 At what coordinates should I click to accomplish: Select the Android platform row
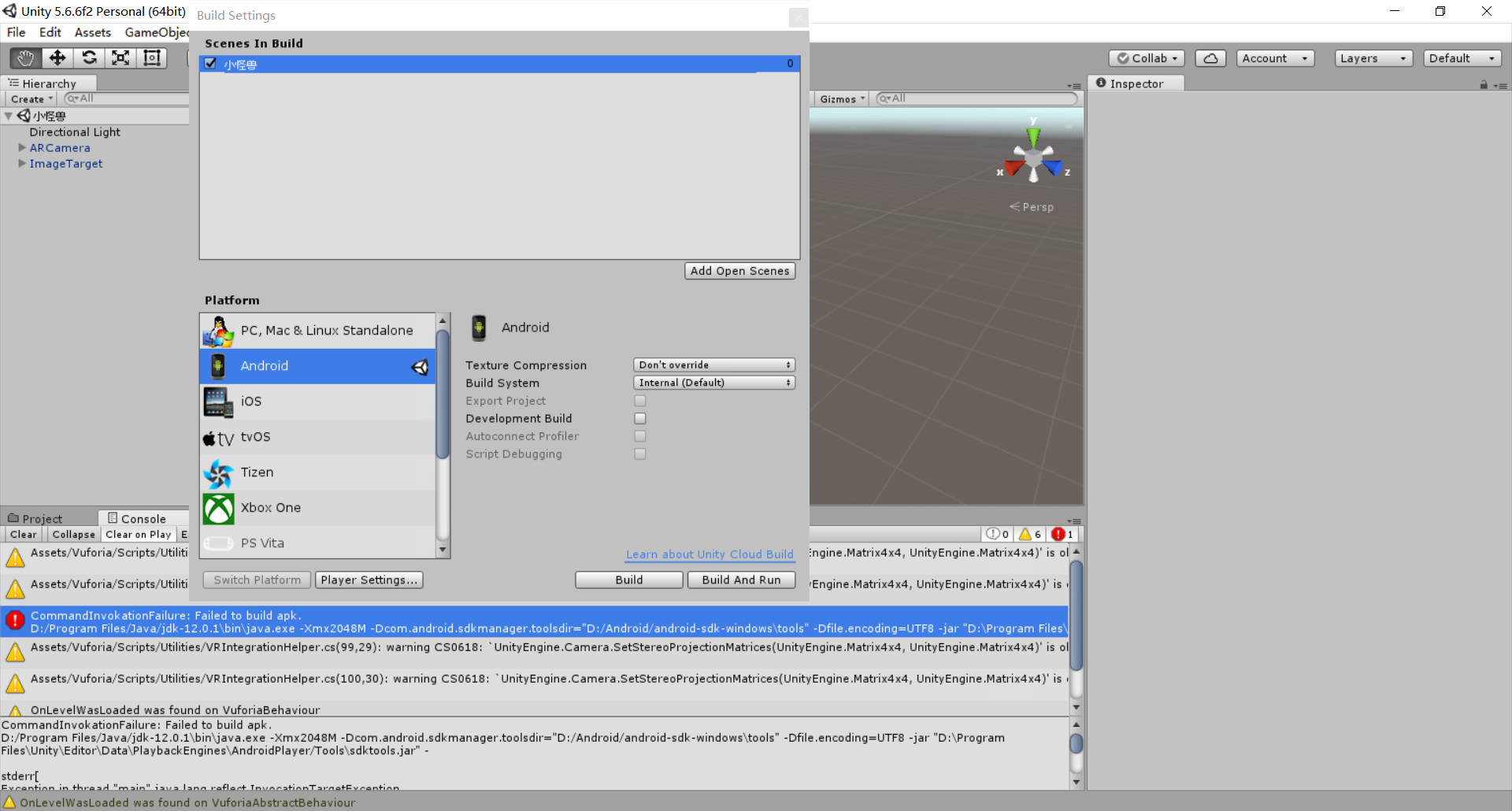coord(318,366)
